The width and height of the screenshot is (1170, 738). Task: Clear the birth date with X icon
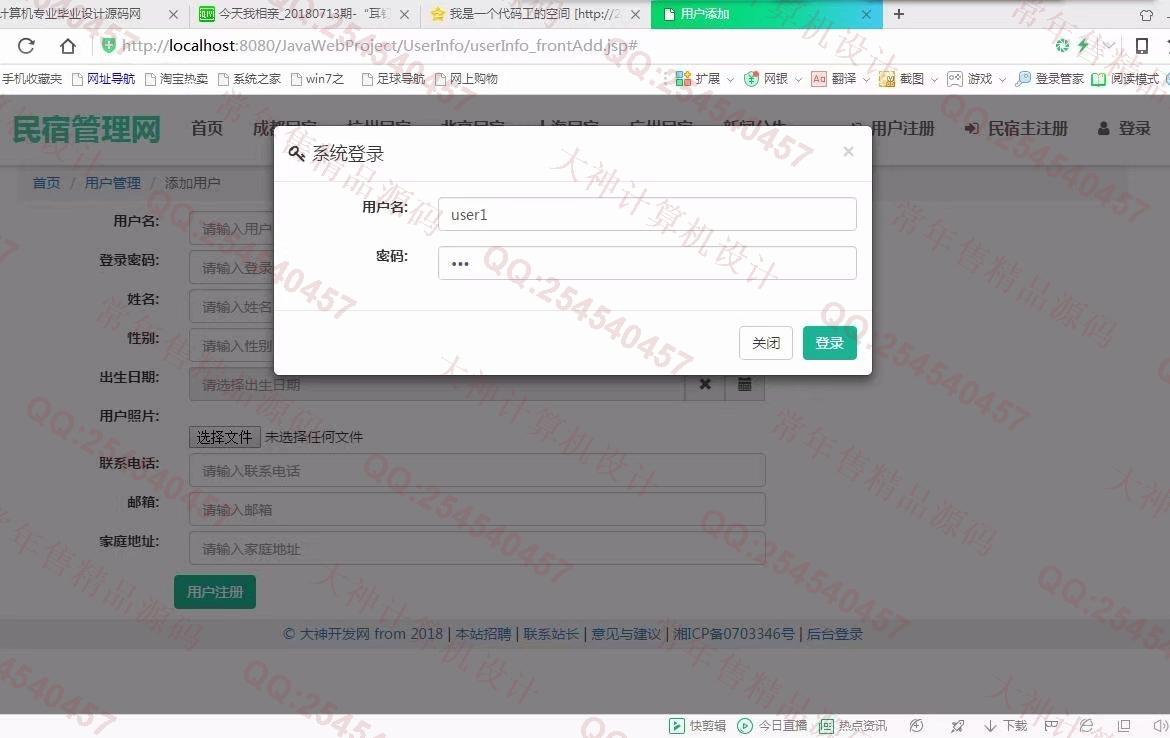[705, 384]
